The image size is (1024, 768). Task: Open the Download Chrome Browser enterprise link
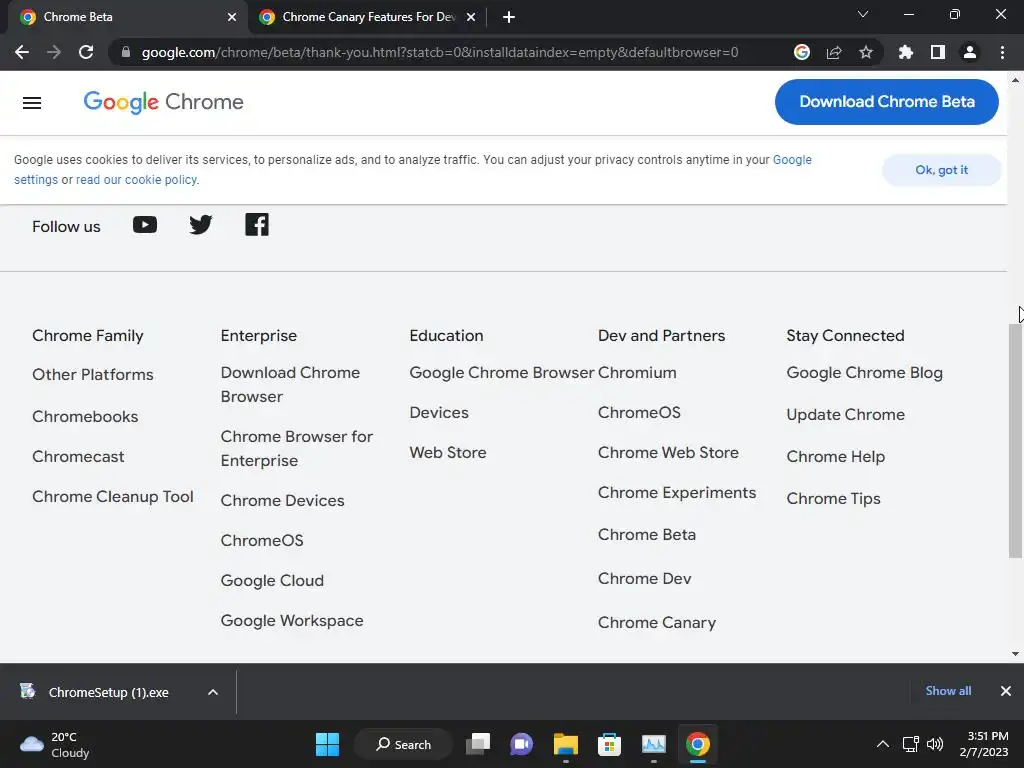click(x=290, y=385)
